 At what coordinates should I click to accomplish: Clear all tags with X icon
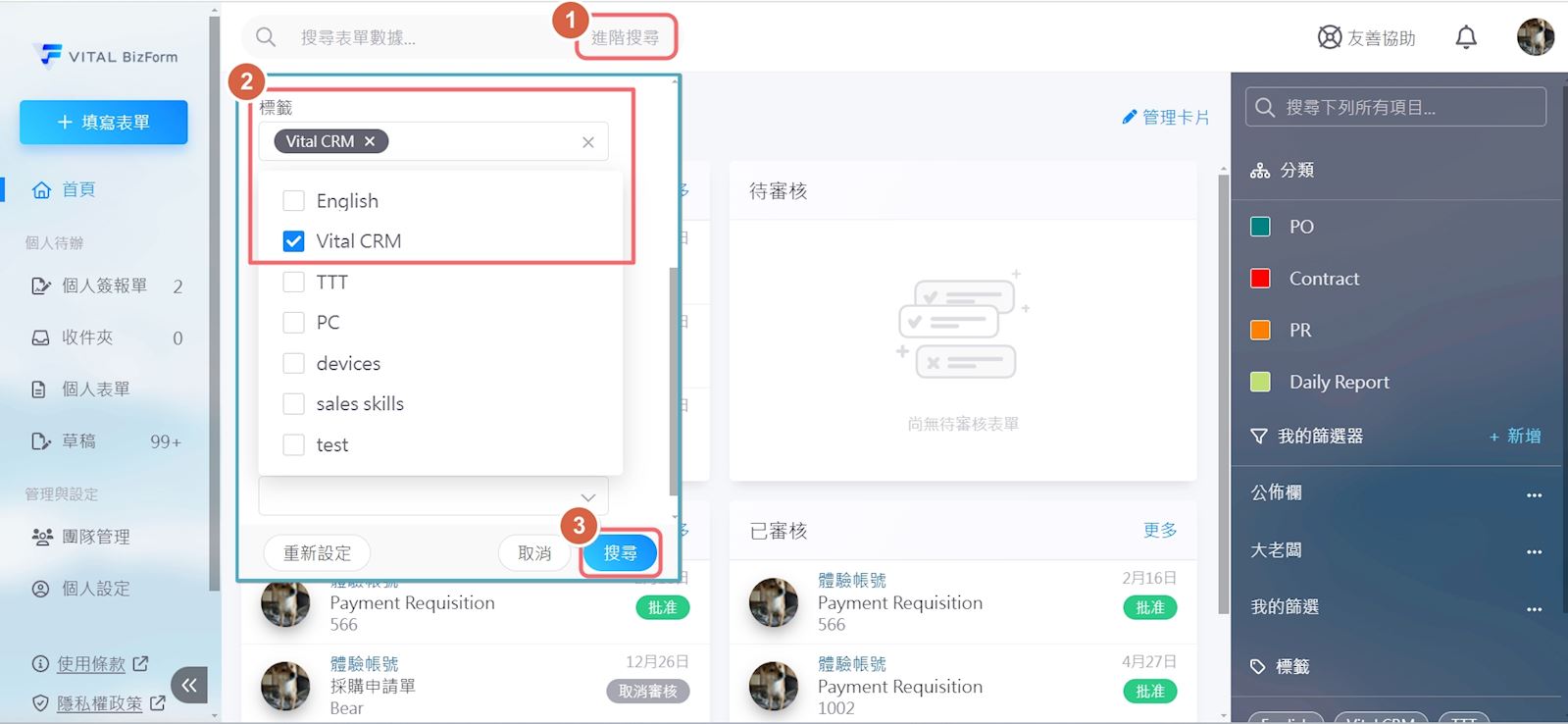click(587, 142)
